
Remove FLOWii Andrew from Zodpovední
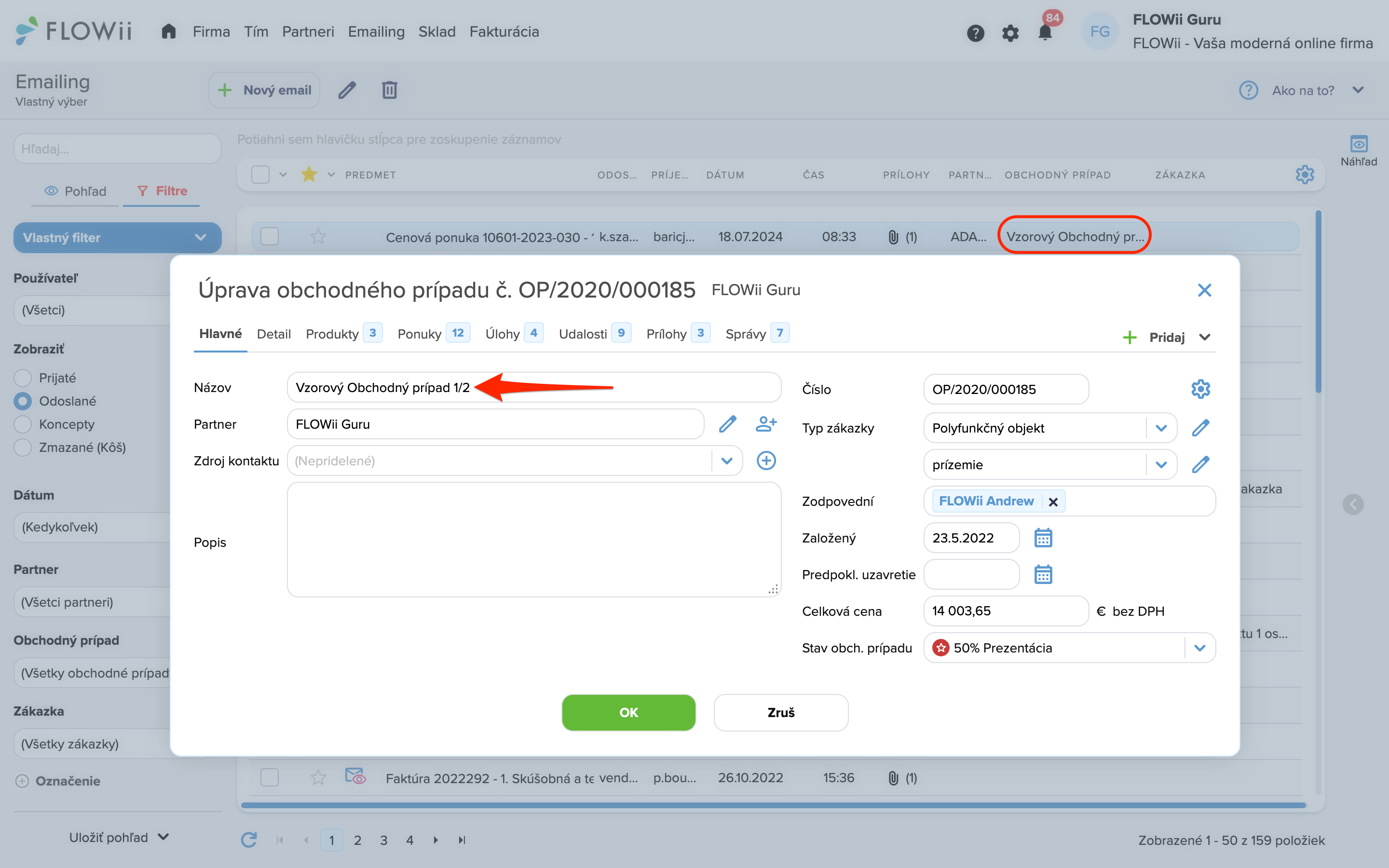coord(1053,502)
